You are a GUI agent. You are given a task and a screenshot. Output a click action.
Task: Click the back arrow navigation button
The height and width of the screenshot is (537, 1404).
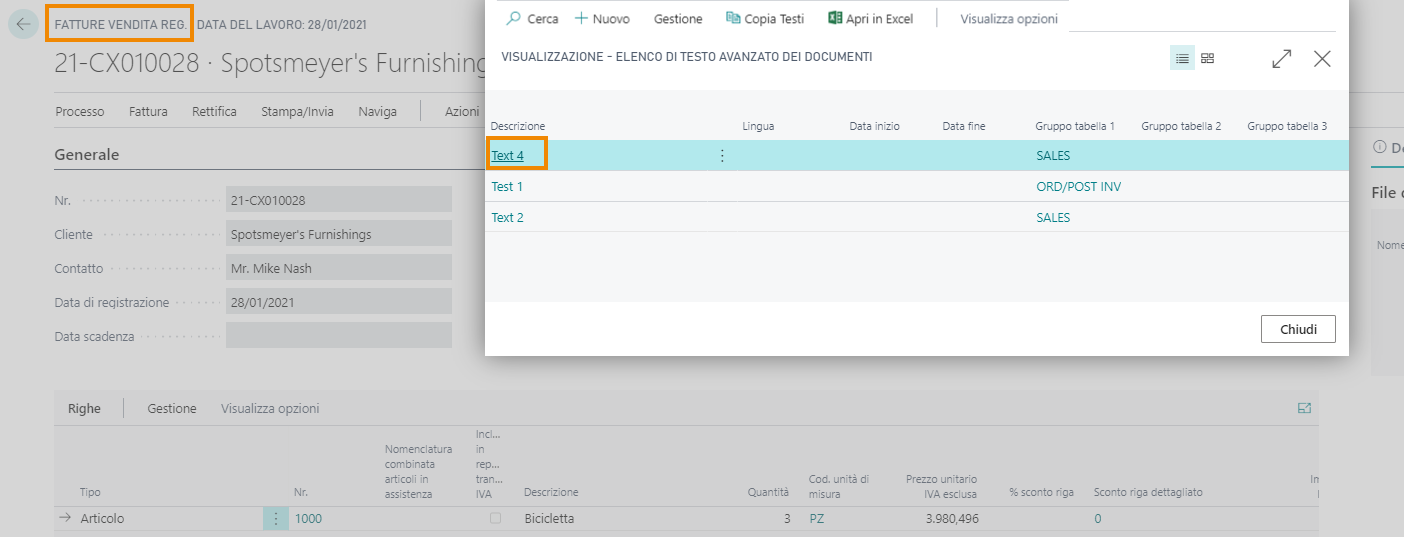(x=22, y=24)
